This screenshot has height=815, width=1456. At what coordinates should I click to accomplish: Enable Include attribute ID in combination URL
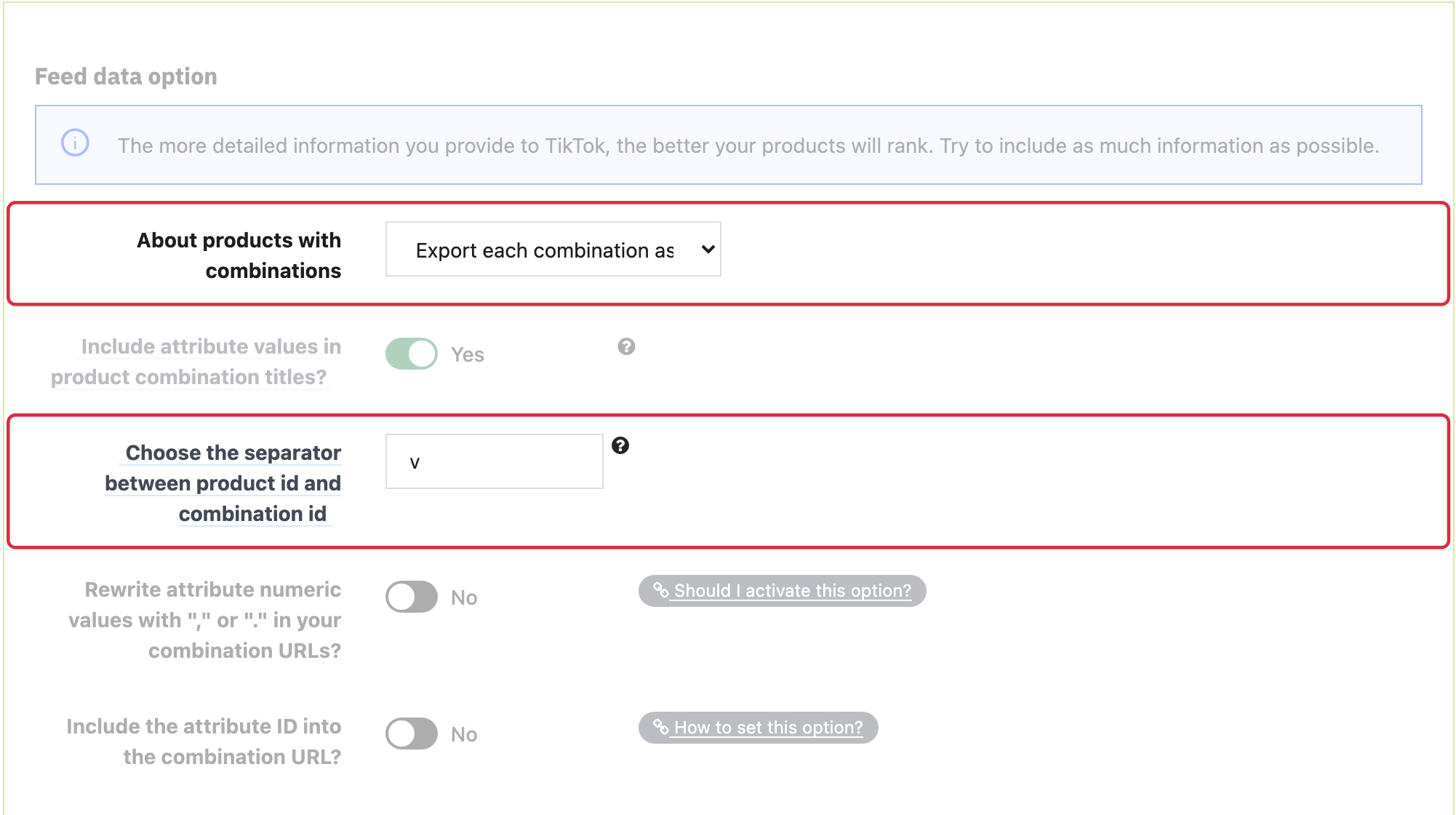pos(412,733)
